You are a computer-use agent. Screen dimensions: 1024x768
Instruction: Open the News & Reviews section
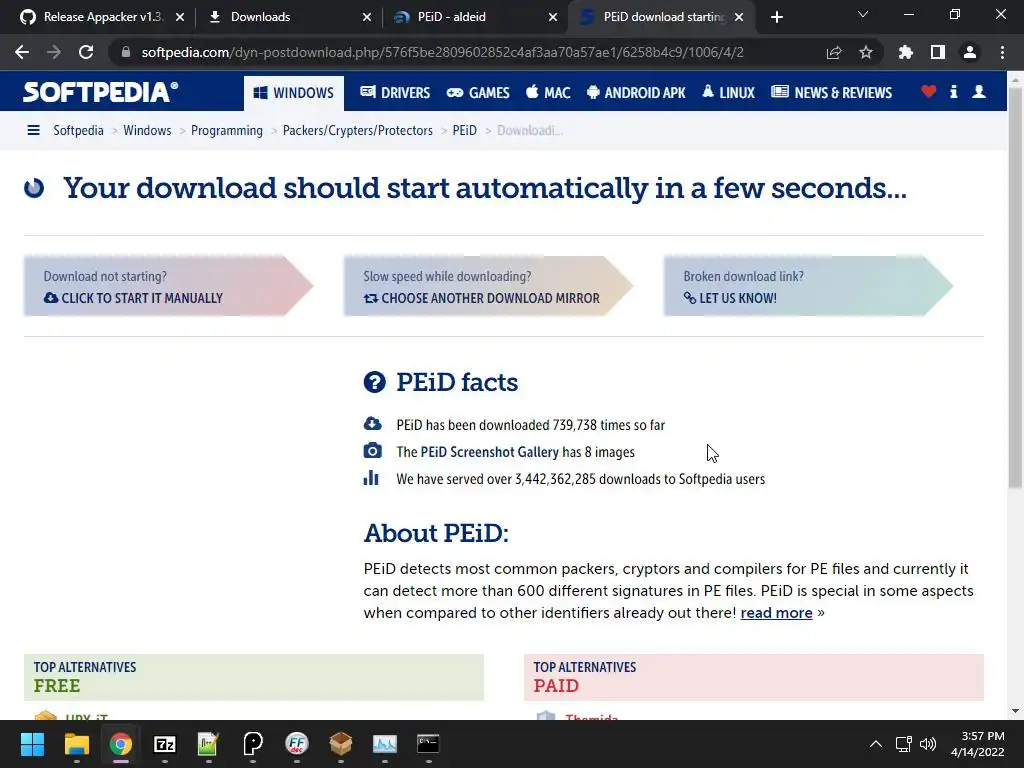click(x=831, y=93)
